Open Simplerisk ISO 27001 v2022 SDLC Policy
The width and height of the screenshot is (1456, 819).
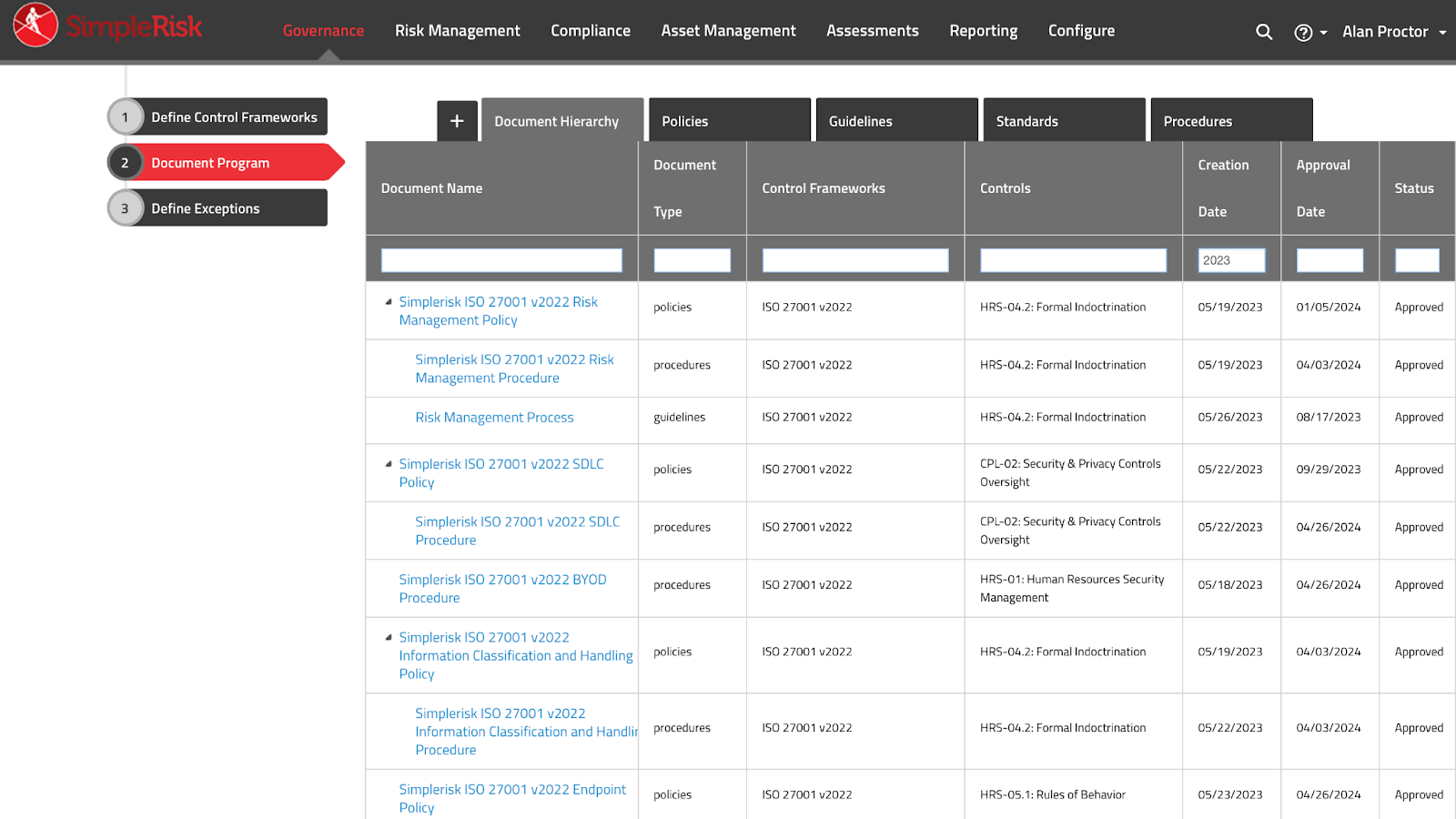tap(501, 473)
